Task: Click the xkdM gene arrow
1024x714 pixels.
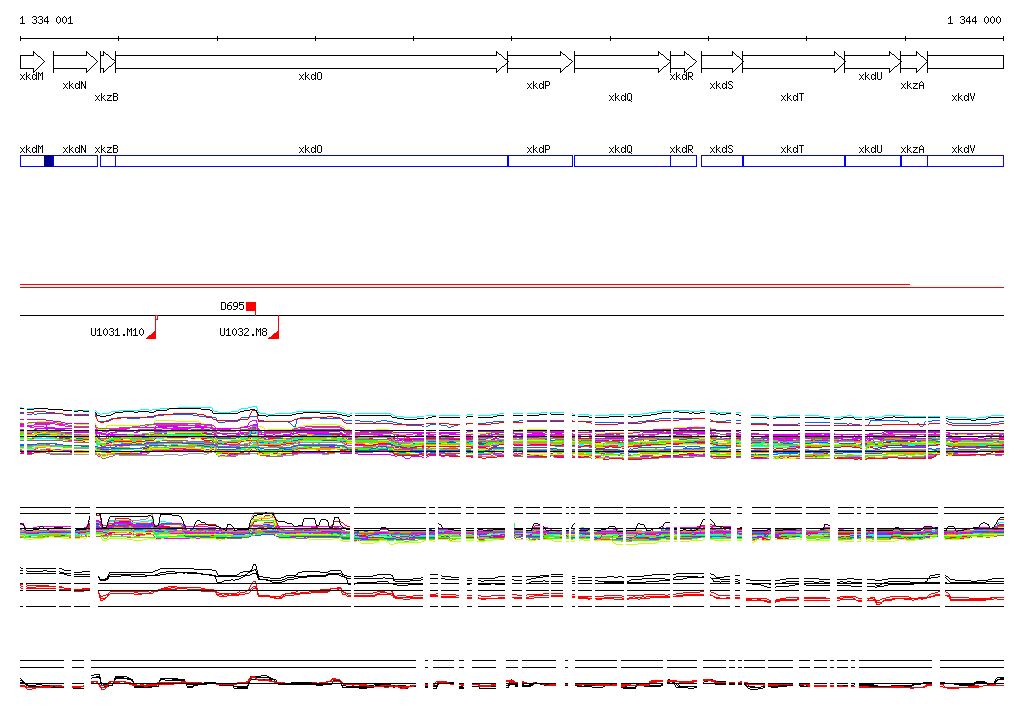Action: pyautogui.click(x=33, y=62)
